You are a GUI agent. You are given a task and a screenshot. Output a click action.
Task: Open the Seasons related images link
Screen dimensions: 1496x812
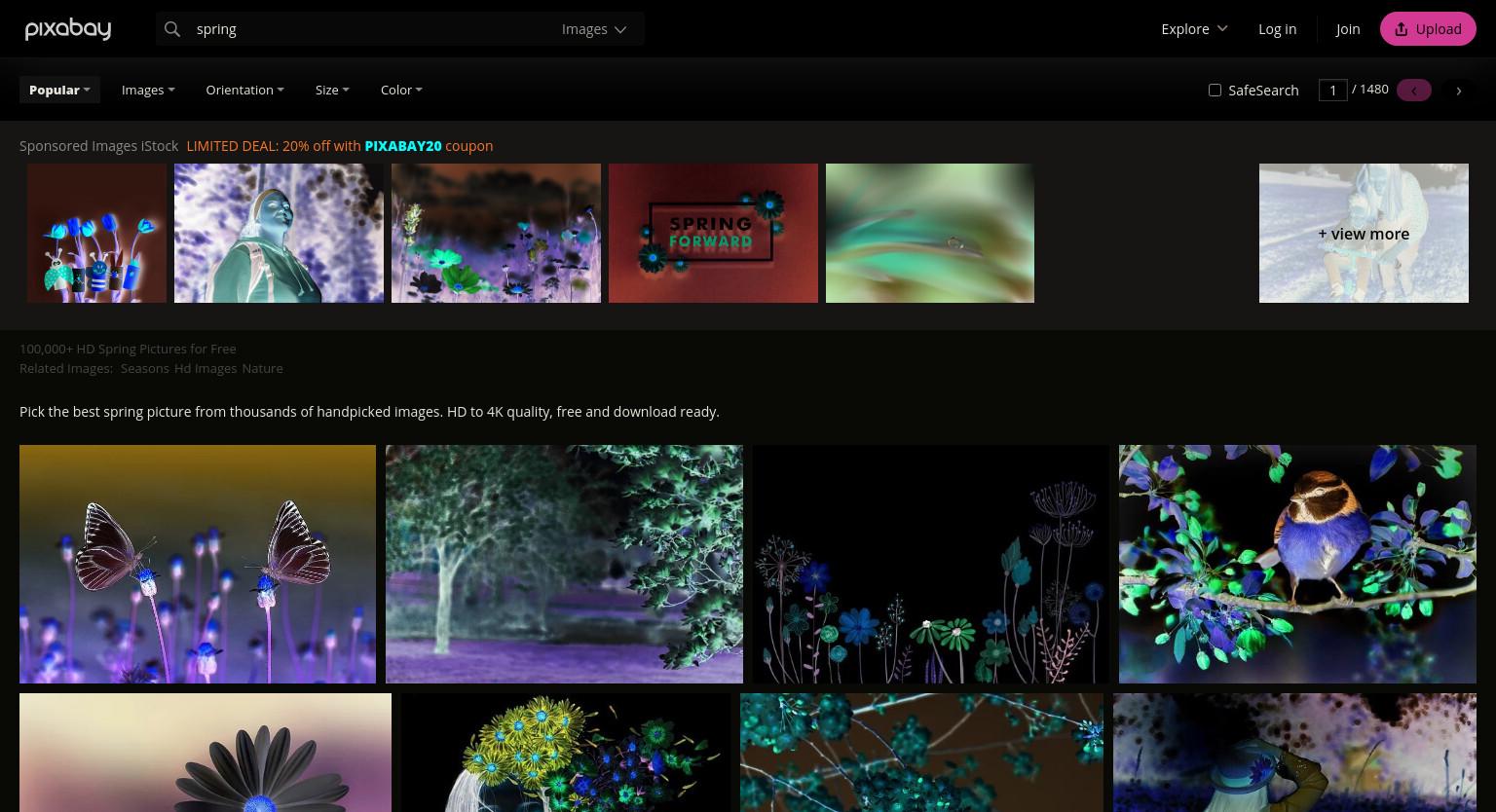coord(144,368)
